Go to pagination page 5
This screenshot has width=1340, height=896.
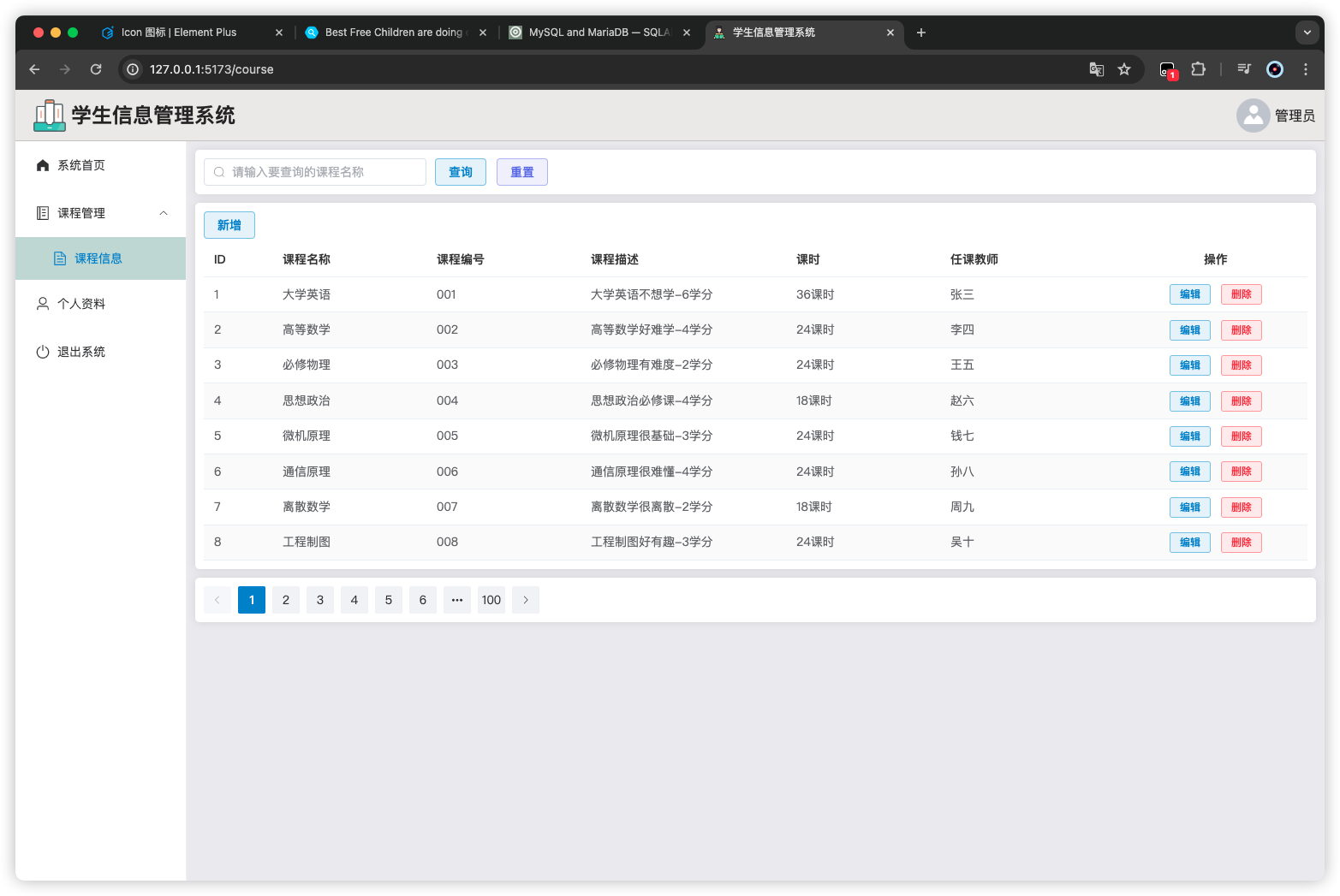point(389,600)
